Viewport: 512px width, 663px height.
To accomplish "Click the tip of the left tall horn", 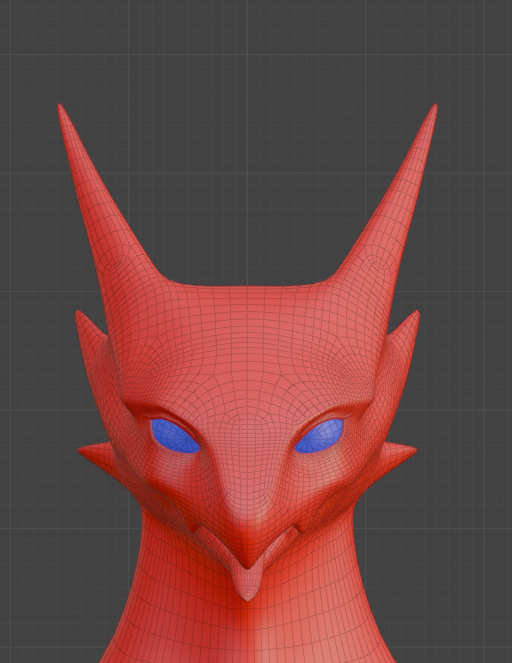I will click(x=60, y=107).
